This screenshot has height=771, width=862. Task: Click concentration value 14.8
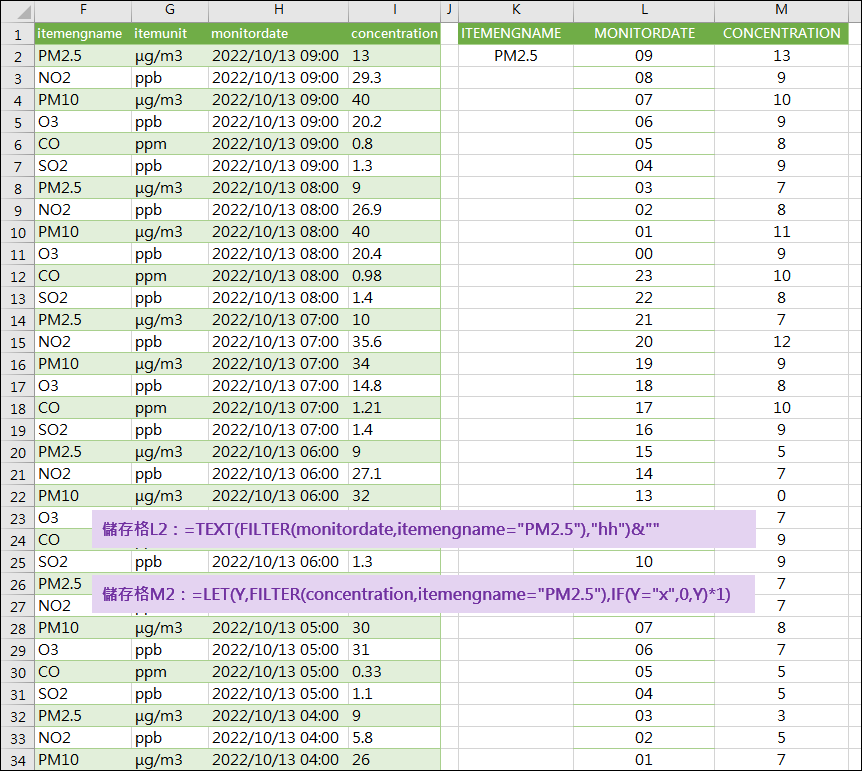395,386
